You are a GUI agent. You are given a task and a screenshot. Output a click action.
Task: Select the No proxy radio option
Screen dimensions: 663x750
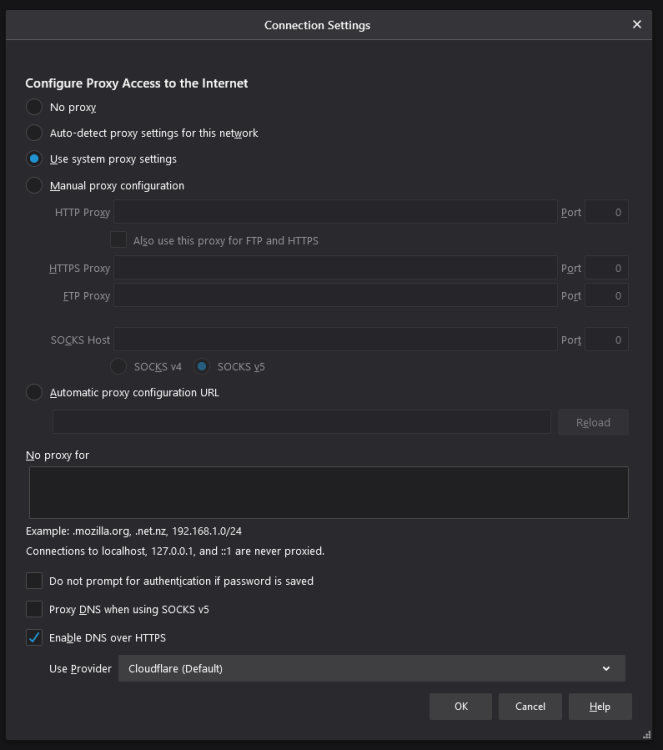pos(34,107)
